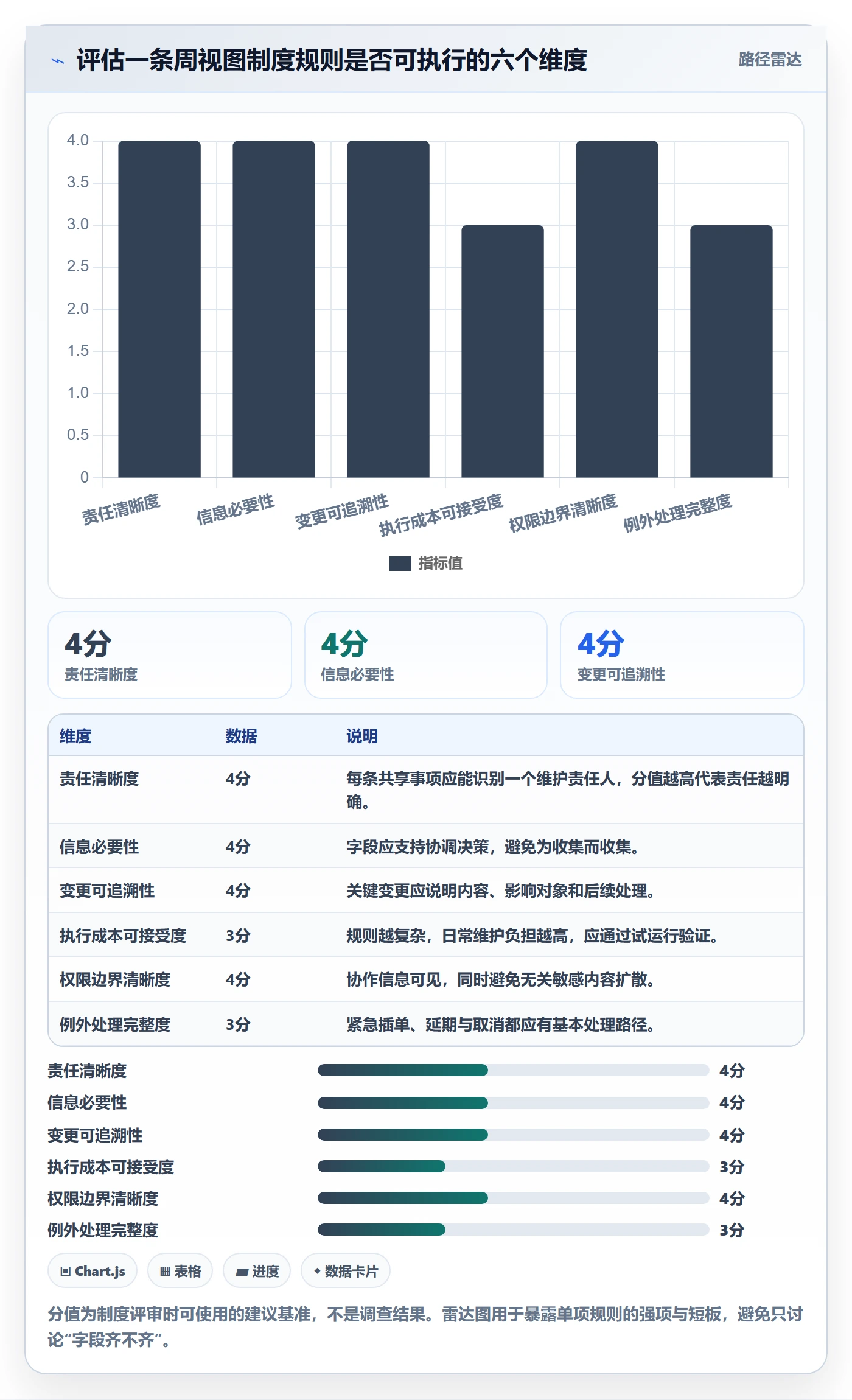Click the 进度 tag chip

tap(257, 1271)
